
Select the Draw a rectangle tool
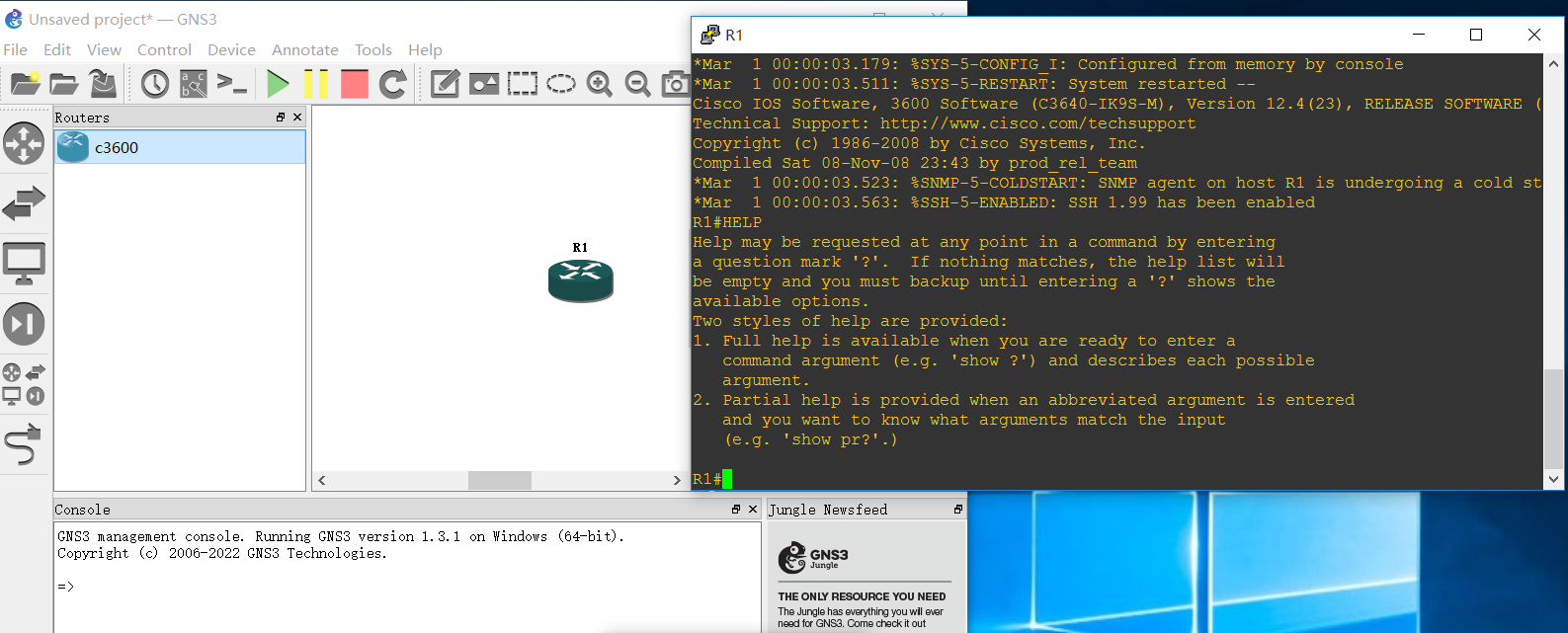coord(523,84)
